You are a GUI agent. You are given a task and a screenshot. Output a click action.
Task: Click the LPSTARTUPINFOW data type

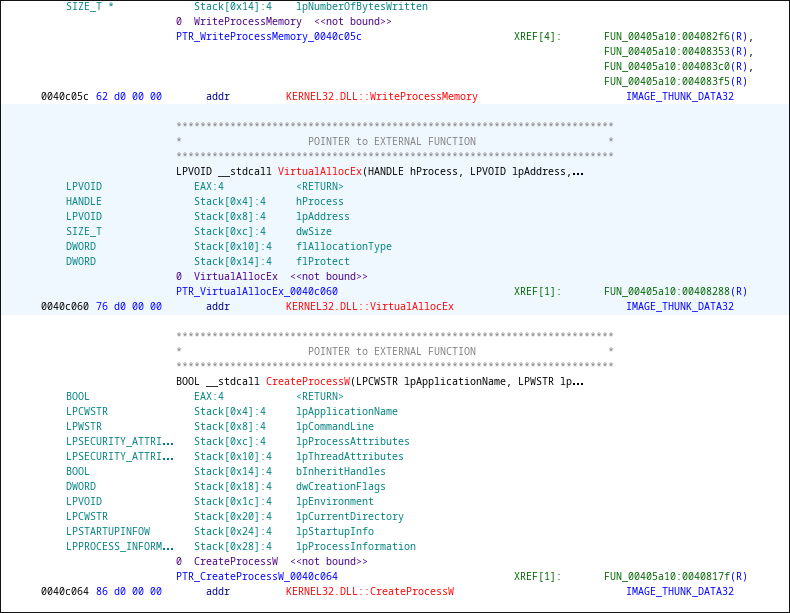click(x=108, y=532)
